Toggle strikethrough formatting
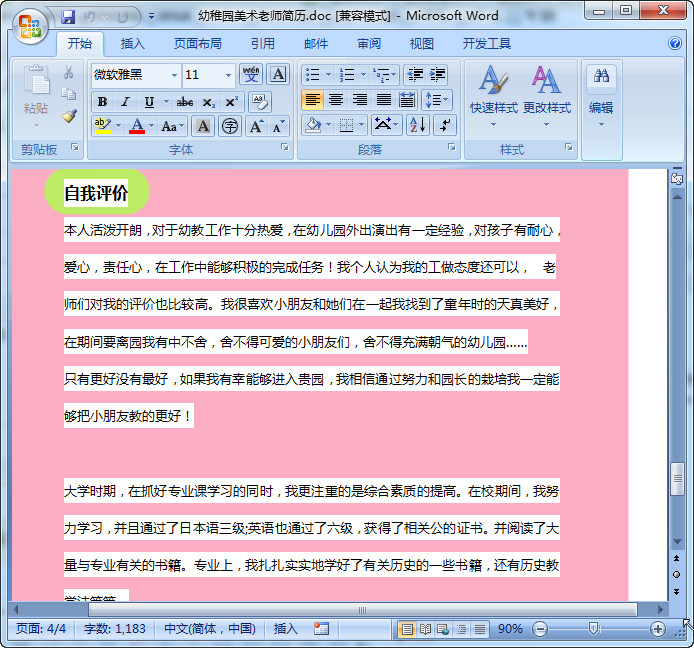 click(185, 102)
